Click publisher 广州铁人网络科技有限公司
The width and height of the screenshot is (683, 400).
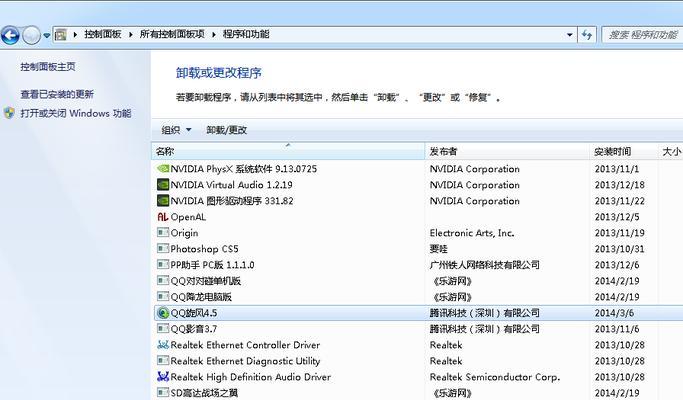coord(484,265)
